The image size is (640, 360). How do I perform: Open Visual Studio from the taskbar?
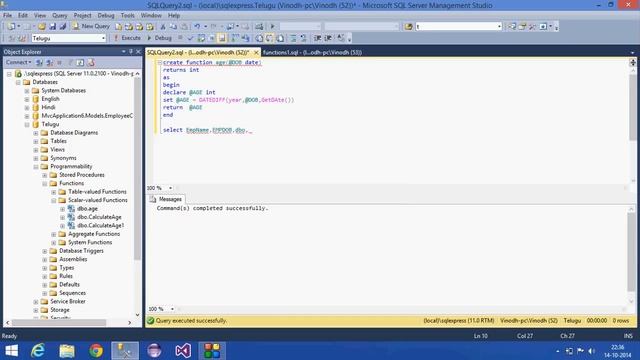point(183,351)
